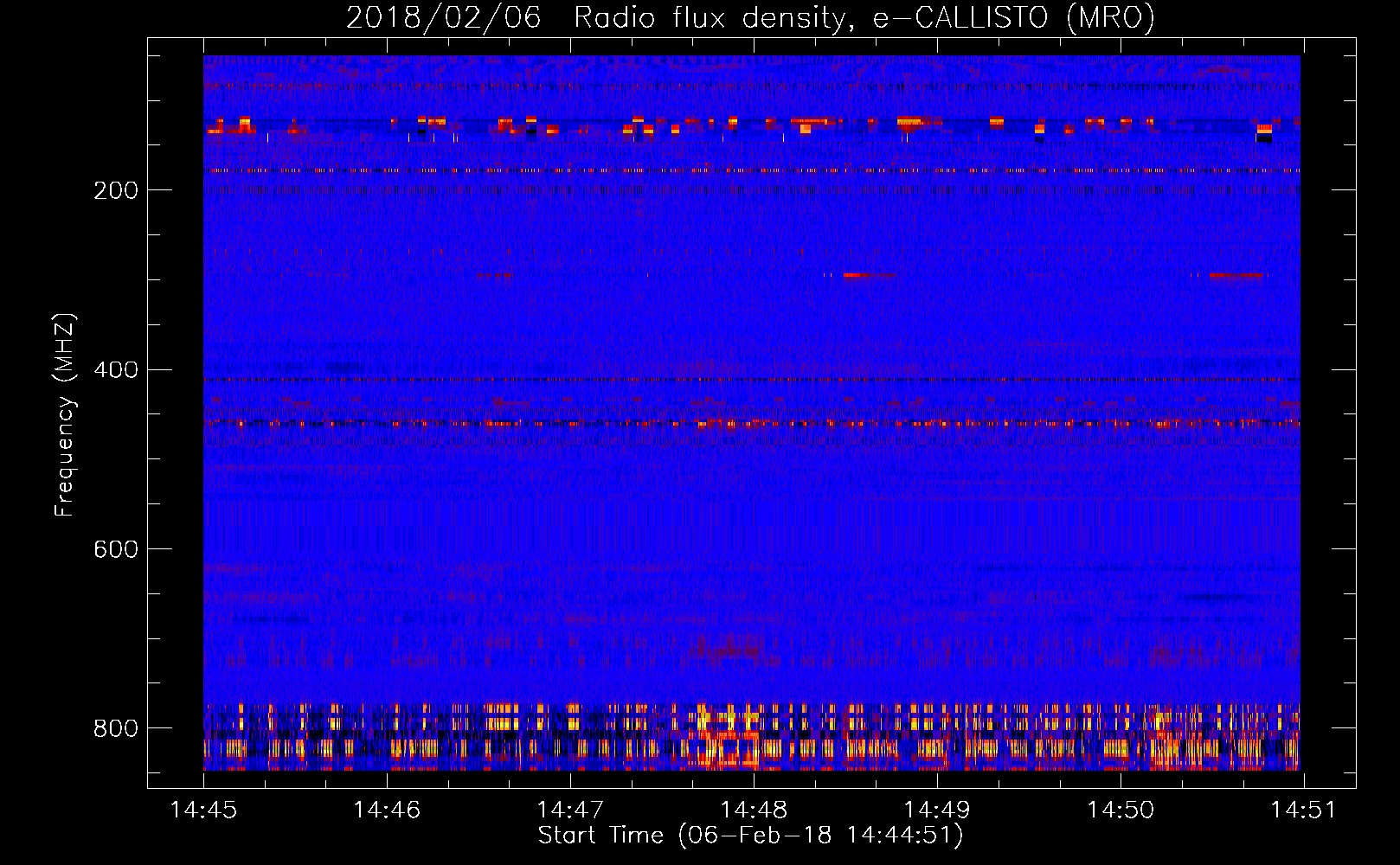Click the 14:45 time tick label
This screenshot has height=865, width=1400.
tap(203, 810)
